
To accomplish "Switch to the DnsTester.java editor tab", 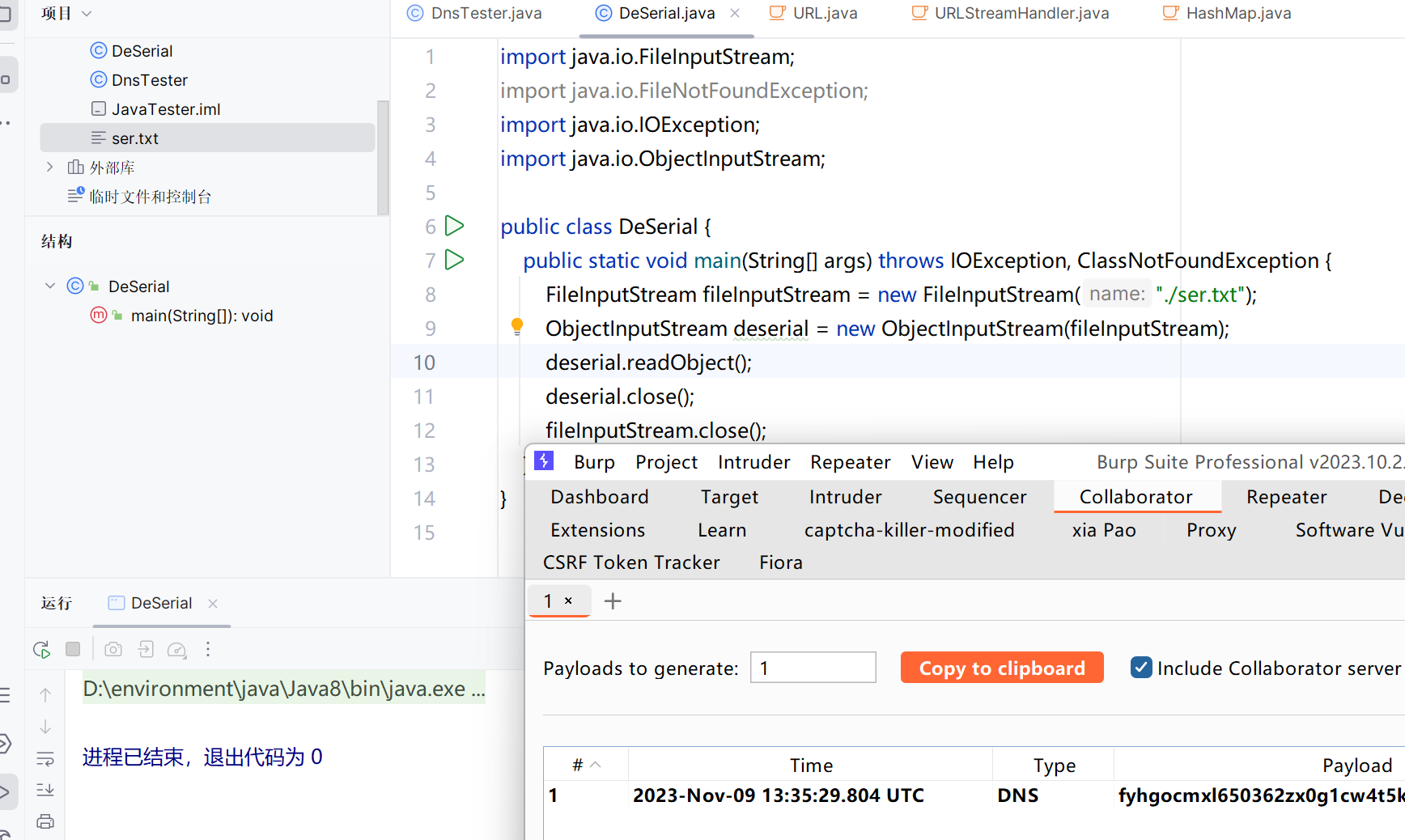I will 486,14.
